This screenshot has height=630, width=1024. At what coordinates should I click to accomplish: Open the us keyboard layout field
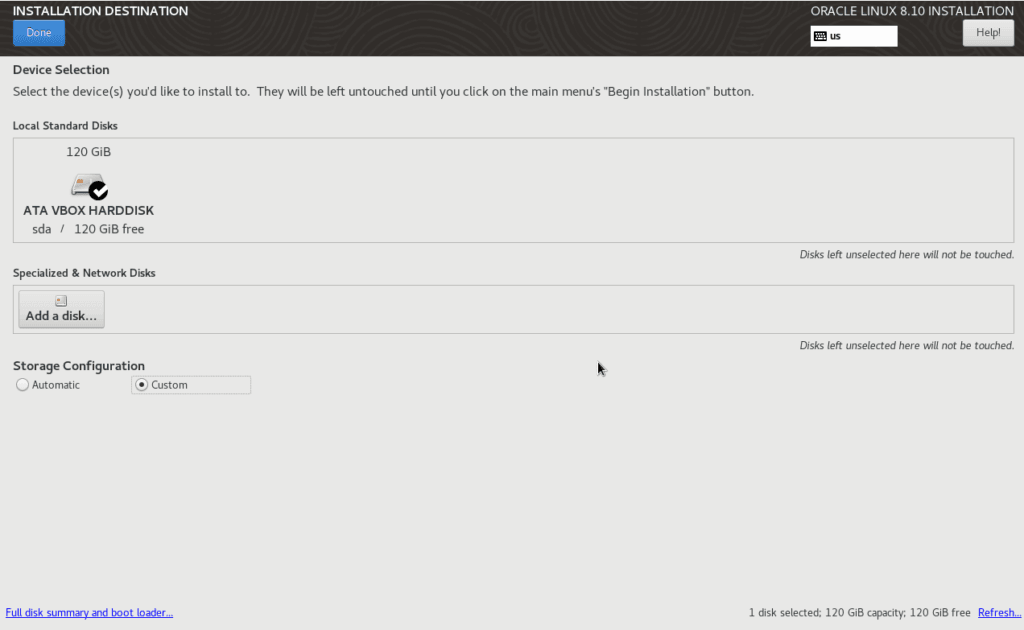point(854,36)
